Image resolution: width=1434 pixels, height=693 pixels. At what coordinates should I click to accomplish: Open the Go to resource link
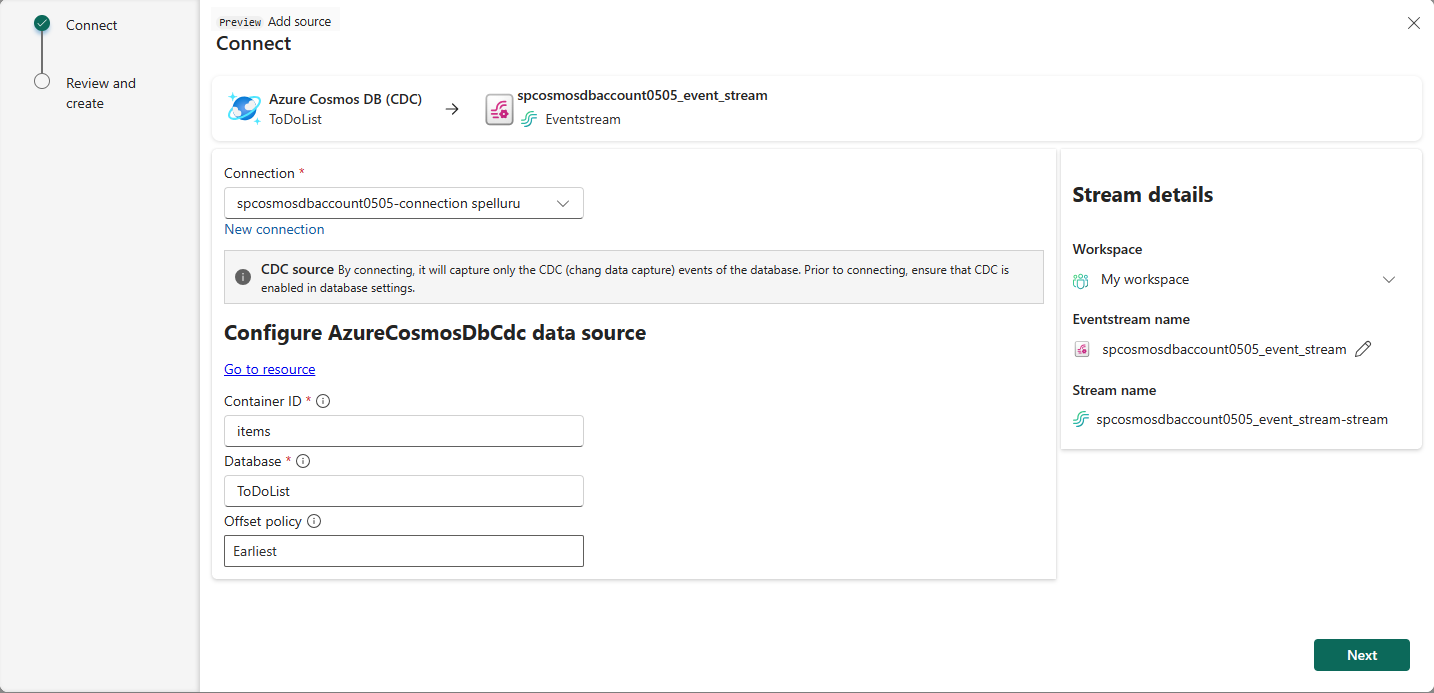pyautogui.click(x=270, y=369)
